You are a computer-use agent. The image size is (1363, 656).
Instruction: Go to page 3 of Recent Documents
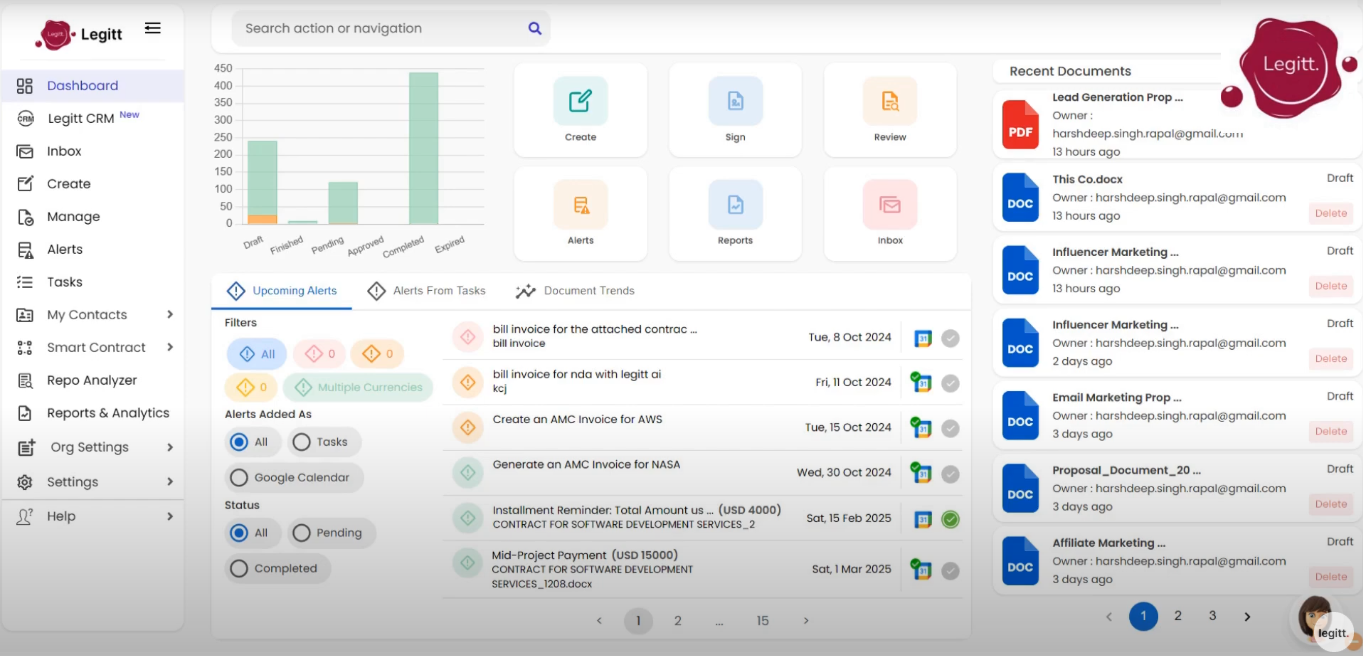[1212, 616]
